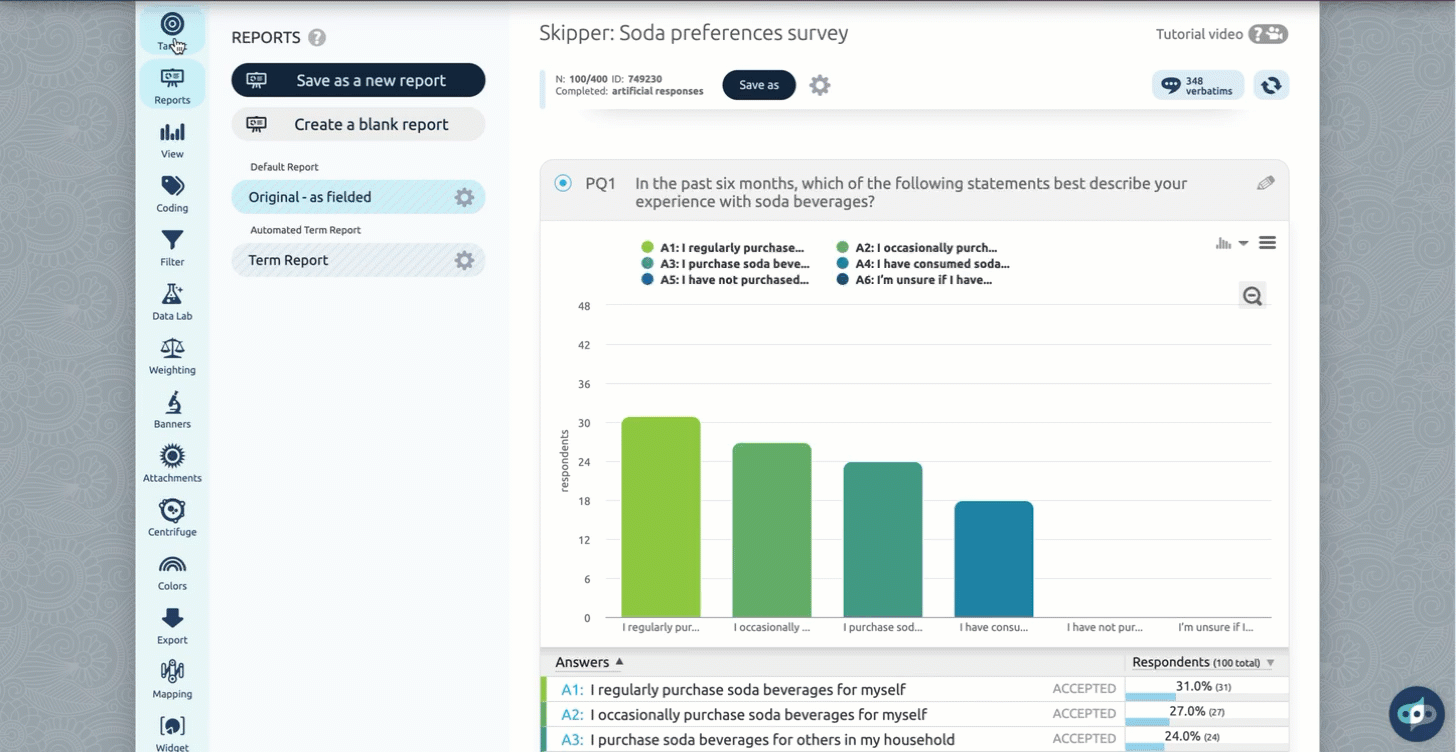This screenshot has width=1456, height=752.
Task: Open chart type dropdown arrow
Action: 1243,243
